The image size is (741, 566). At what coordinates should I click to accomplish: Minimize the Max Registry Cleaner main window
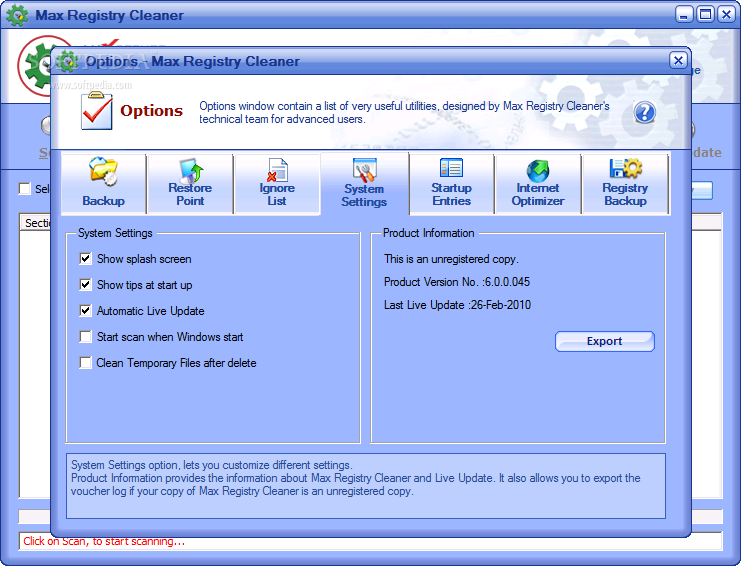(684, 15)
